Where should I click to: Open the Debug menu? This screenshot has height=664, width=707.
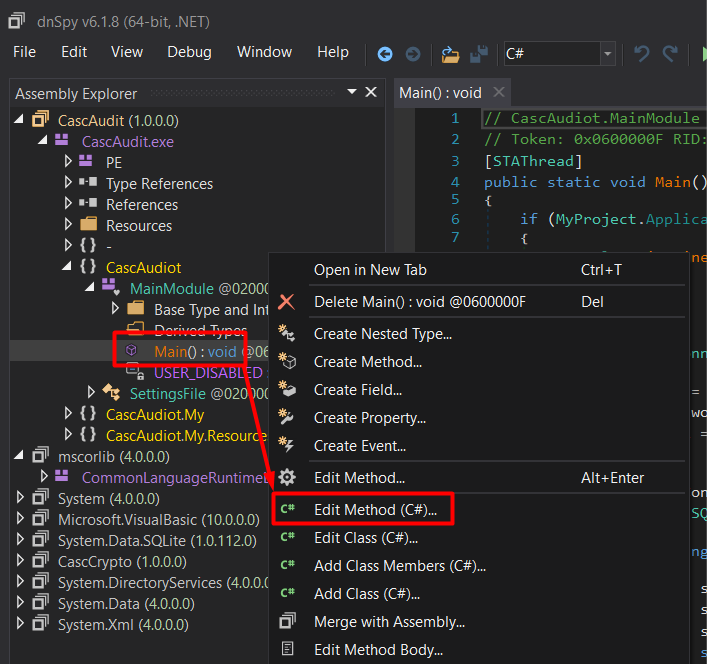pyautogui.click(x=189, y=52)
